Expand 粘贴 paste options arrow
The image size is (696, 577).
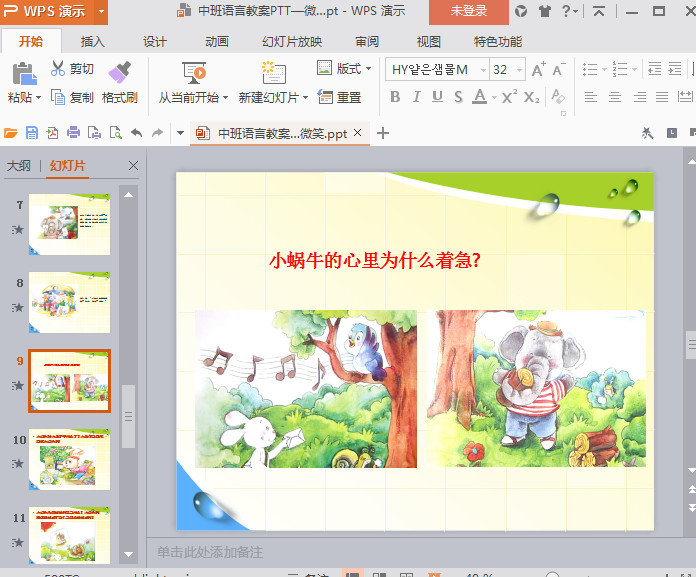[39, 97]
